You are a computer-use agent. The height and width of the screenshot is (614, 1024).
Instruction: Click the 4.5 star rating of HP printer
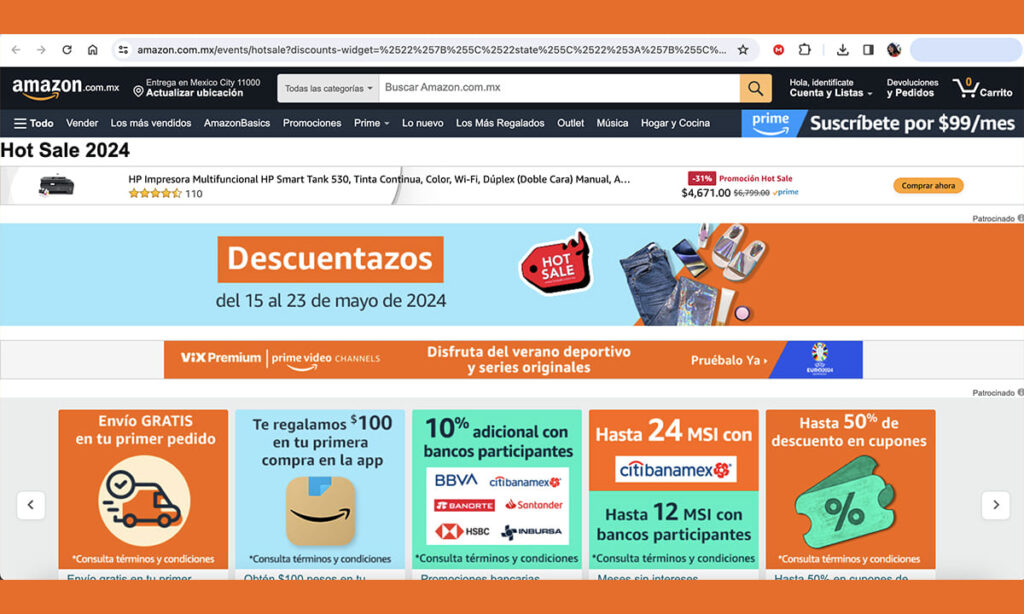[x=155, y=193]
